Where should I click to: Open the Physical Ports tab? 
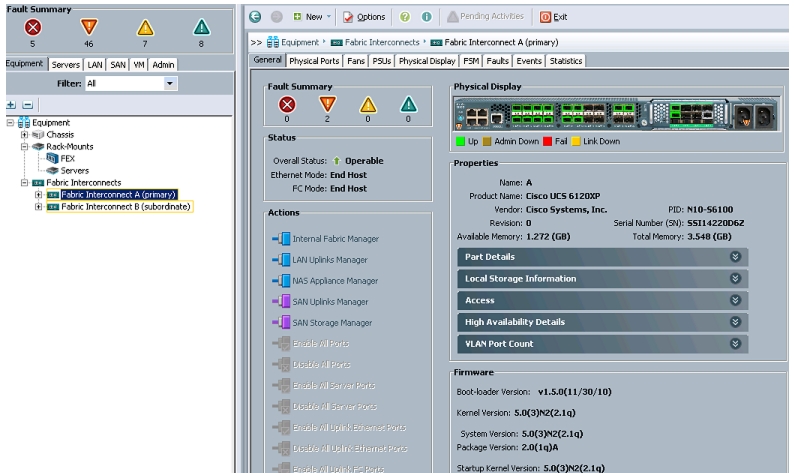(x=314, y=61)
